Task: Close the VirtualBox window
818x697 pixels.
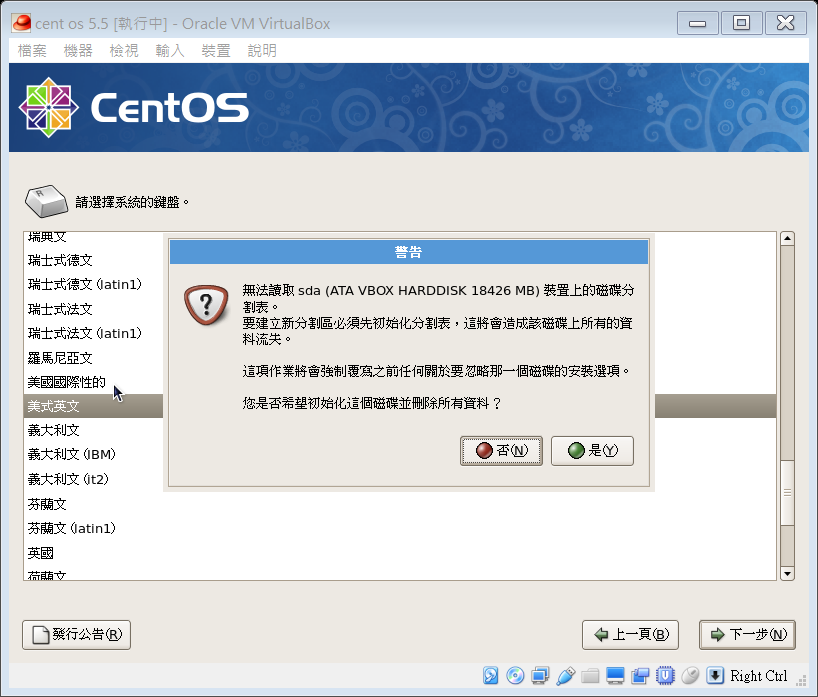Action: [785, 23]
